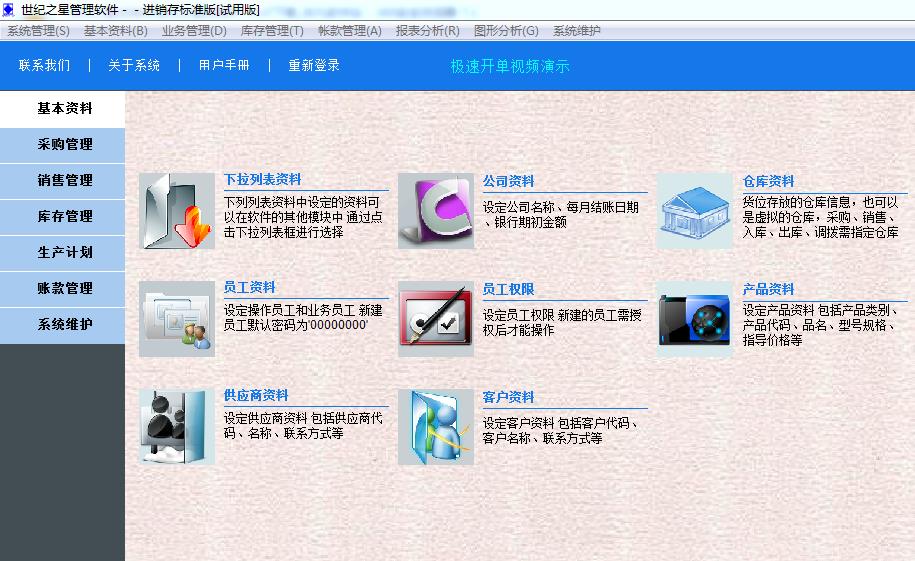Open the 客户资料 user folder icon
The image size is (915, 561).
[x=436, y=427]
